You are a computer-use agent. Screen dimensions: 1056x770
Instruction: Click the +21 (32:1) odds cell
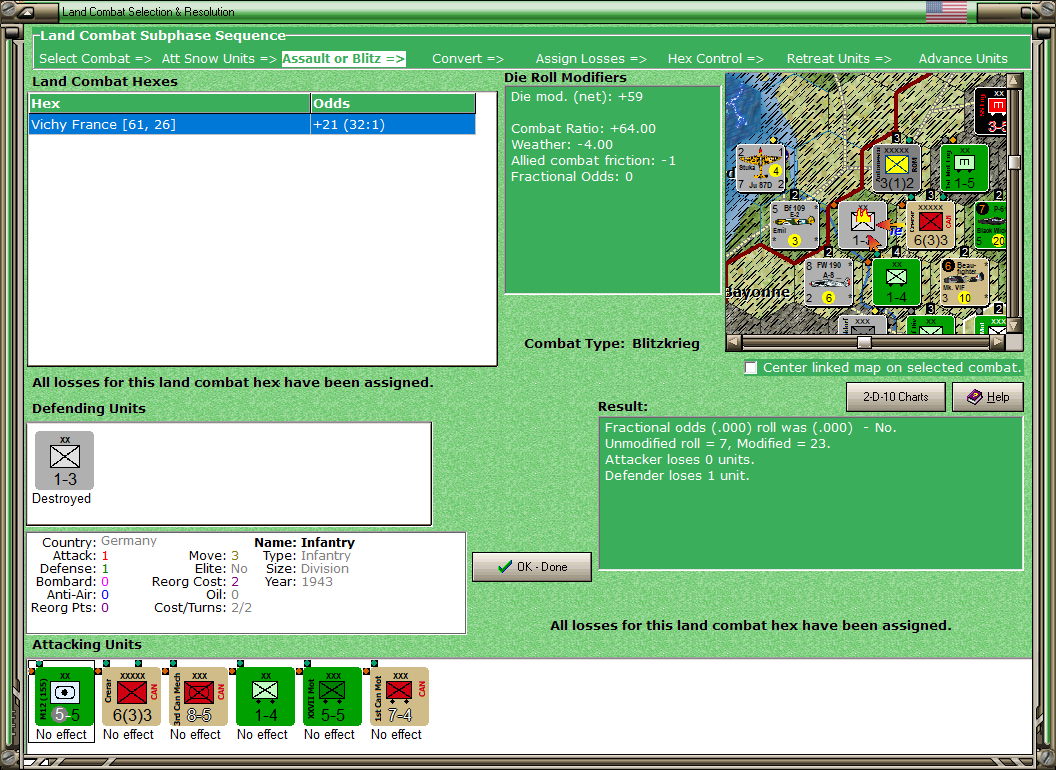coord(393,125)
